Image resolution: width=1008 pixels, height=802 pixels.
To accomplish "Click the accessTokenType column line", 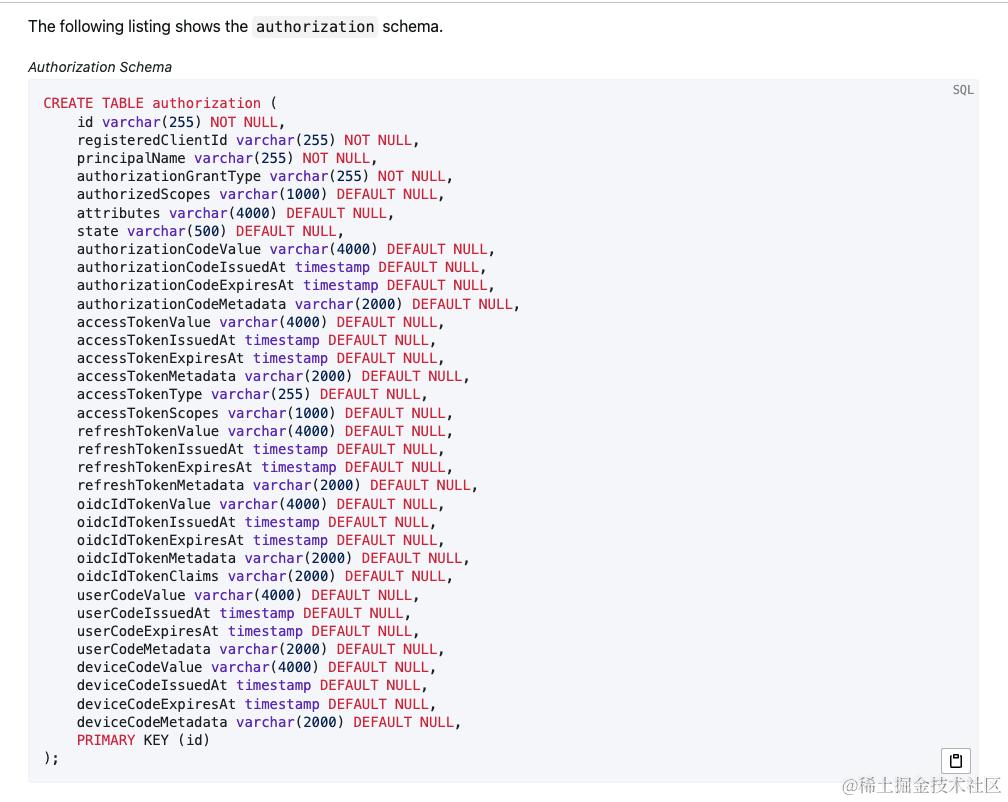I will click(x=252, y=394).
